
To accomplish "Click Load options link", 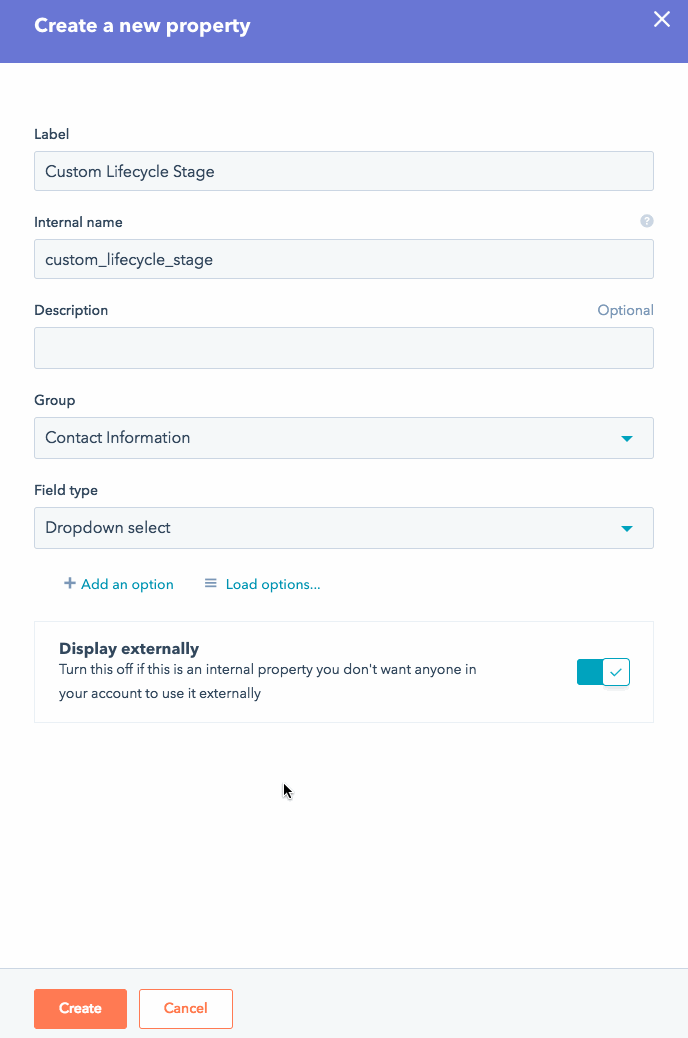I will [270, 583].
